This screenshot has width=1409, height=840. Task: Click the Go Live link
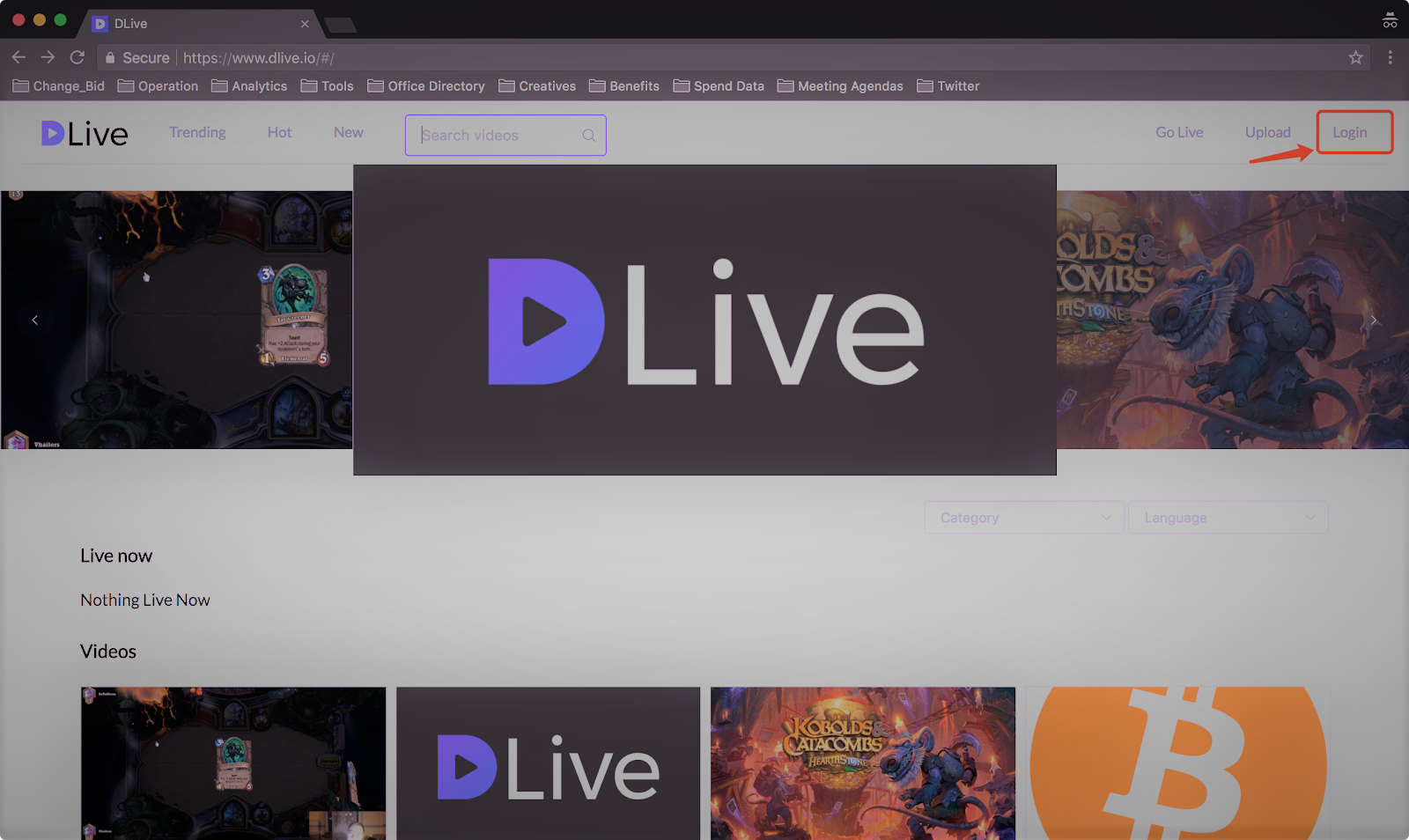(1179, 132)
